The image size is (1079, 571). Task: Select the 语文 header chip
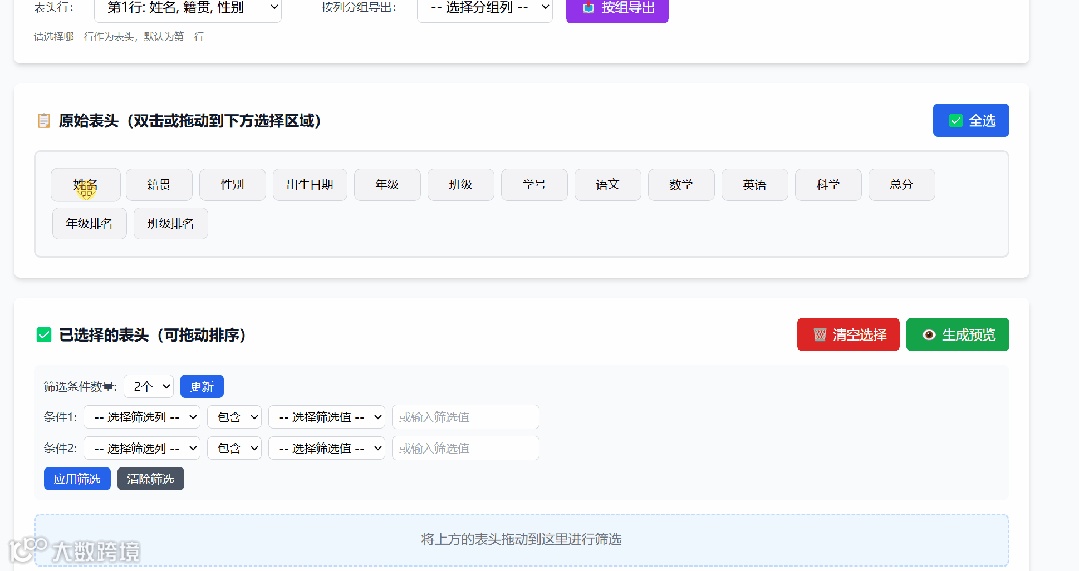[608, 184]
